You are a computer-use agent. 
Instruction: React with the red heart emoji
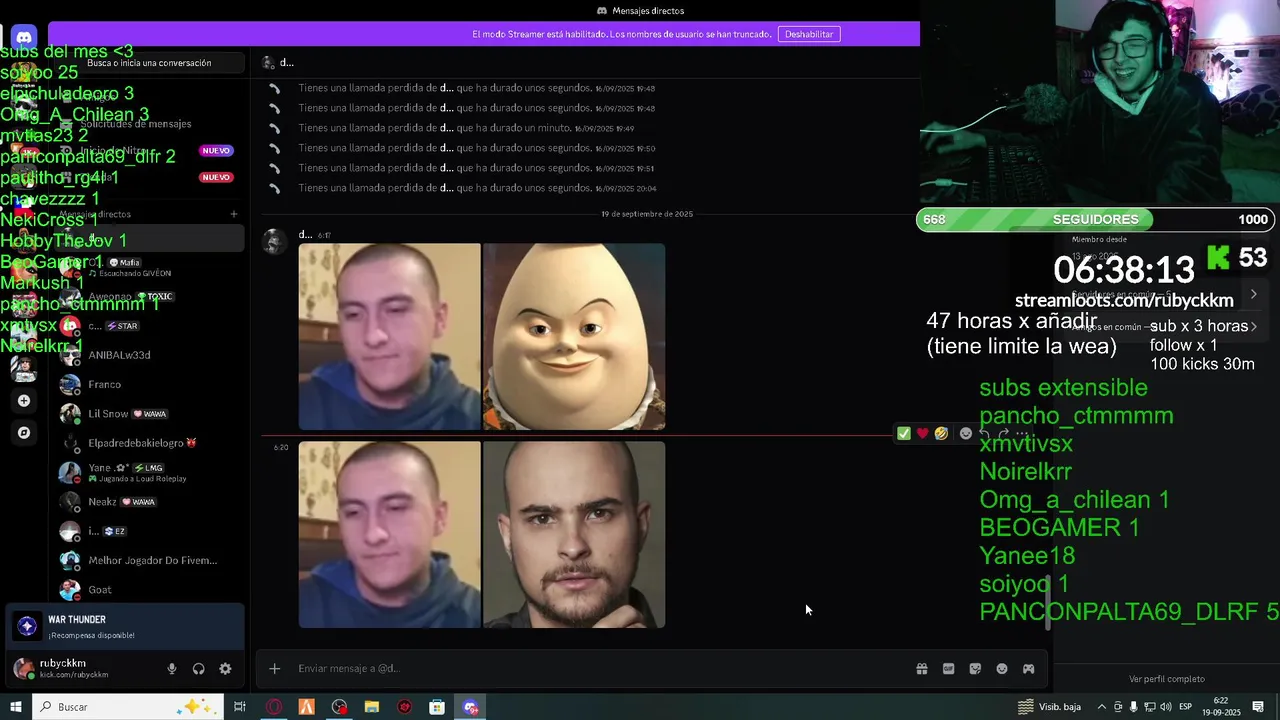tap(922, 433)
